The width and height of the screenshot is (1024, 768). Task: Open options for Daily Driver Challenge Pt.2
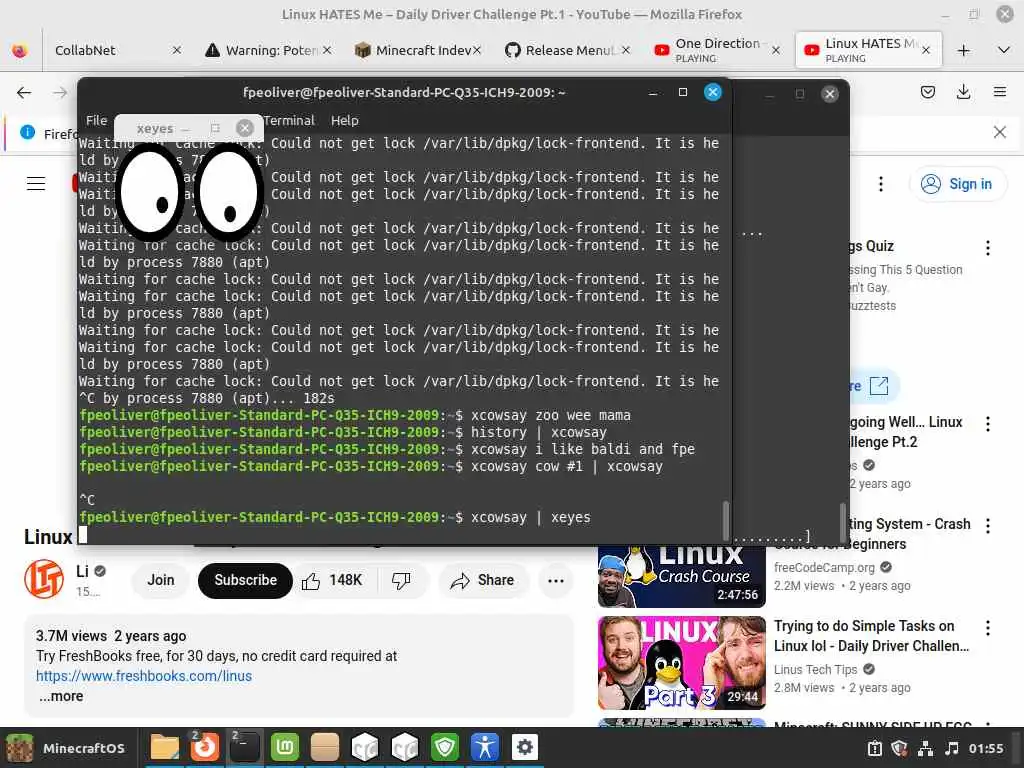[x=987, y=424]
